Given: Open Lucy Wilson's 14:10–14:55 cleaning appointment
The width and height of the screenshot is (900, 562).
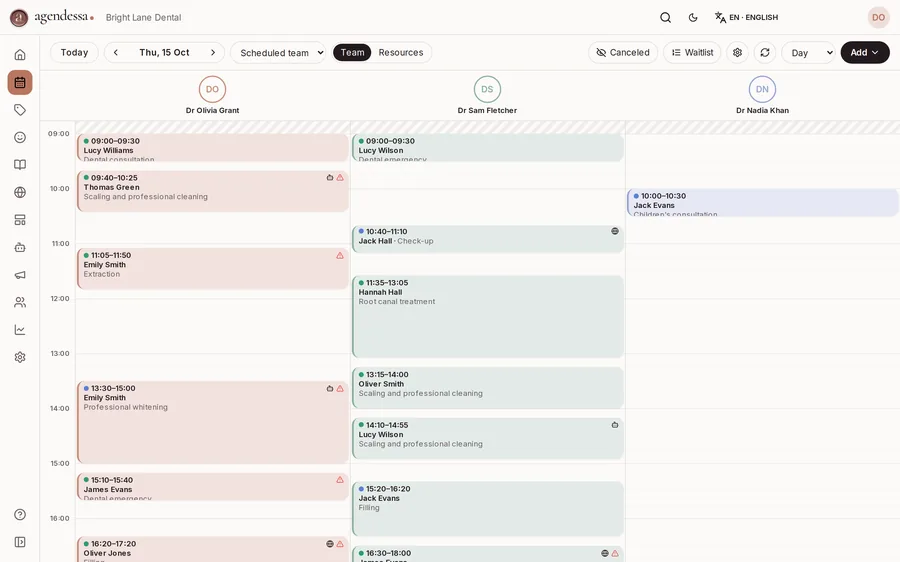Looking at the screenshot, I should [488, 439].
